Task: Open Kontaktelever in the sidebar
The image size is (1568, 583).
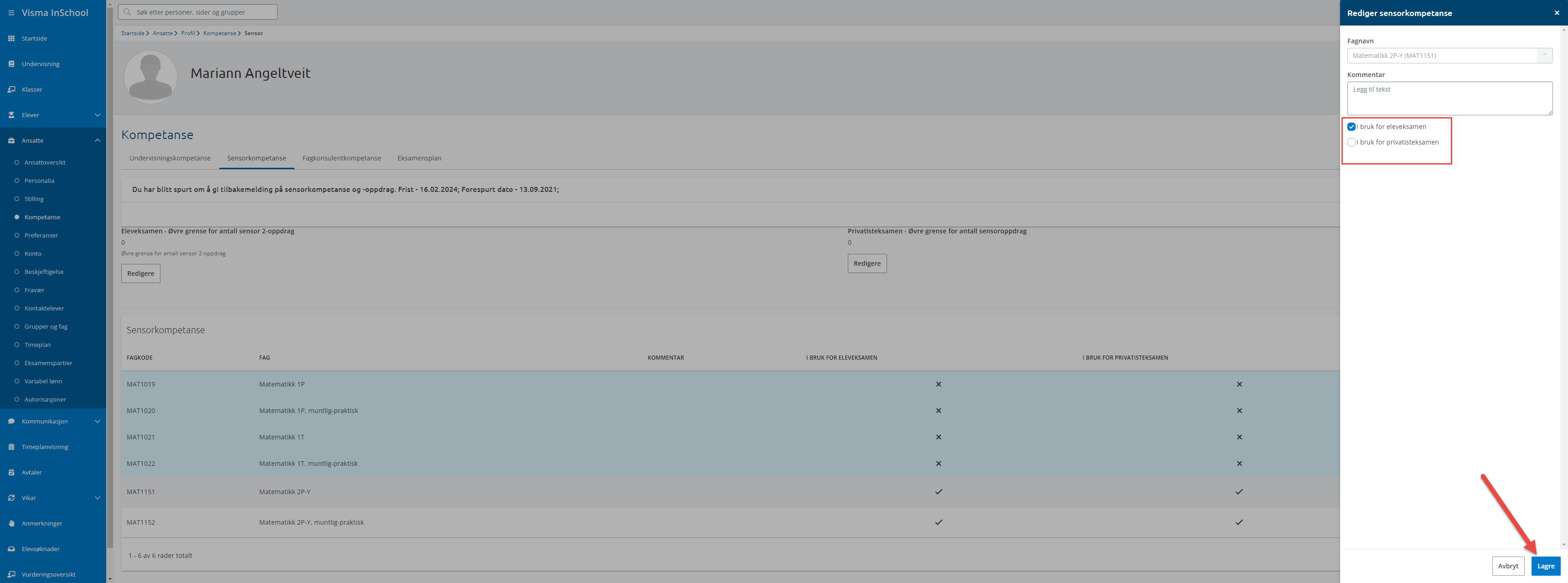Action: click(44, 309)
